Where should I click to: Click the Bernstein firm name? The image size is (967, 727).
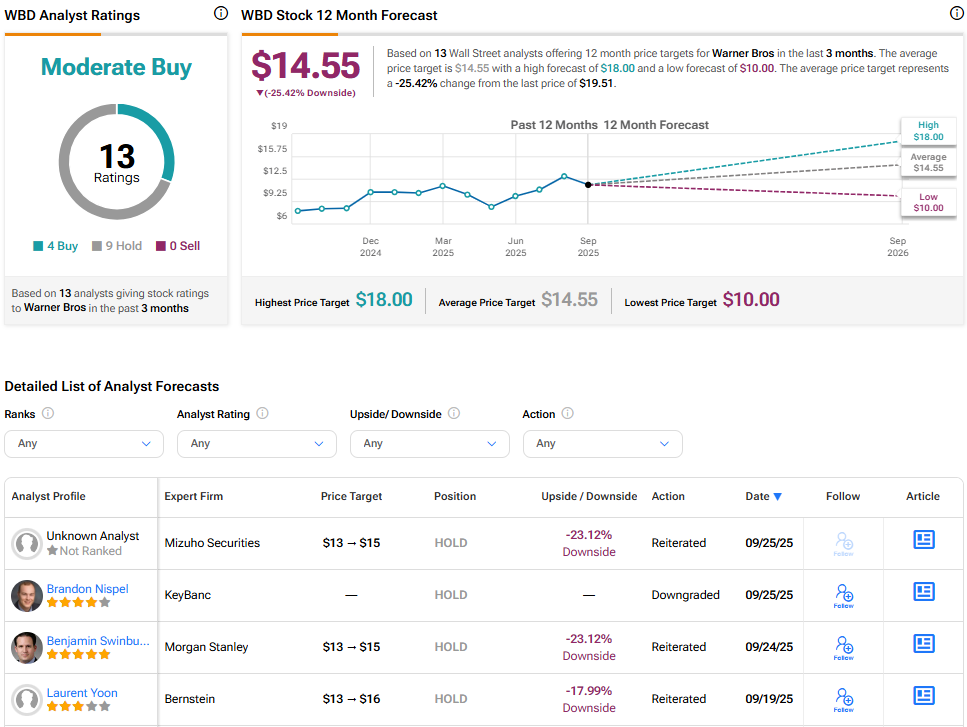[x=189, y=699]
